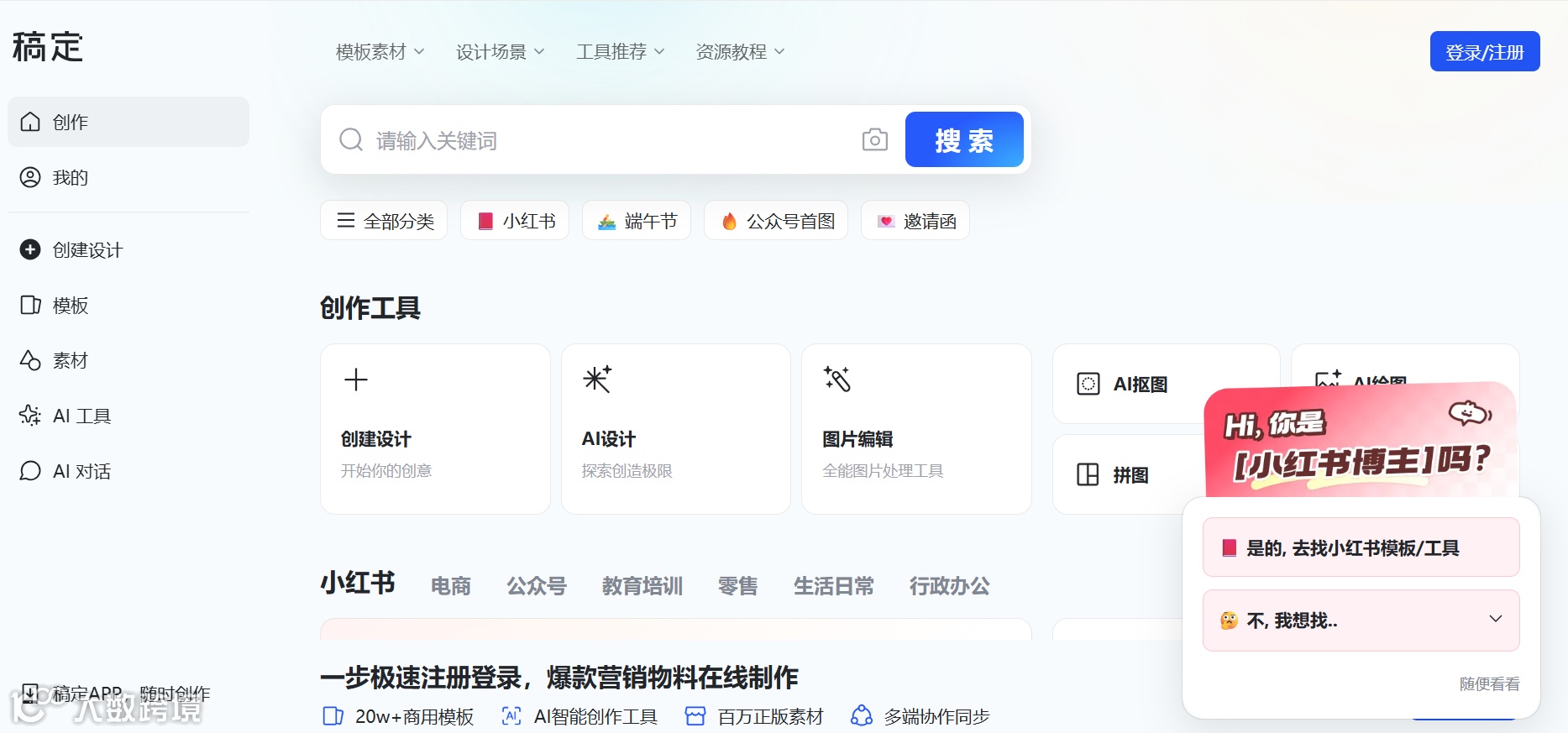Click the AI智能创作工具 icon
Screen dimensions: 1568x733
click(511, 716)
